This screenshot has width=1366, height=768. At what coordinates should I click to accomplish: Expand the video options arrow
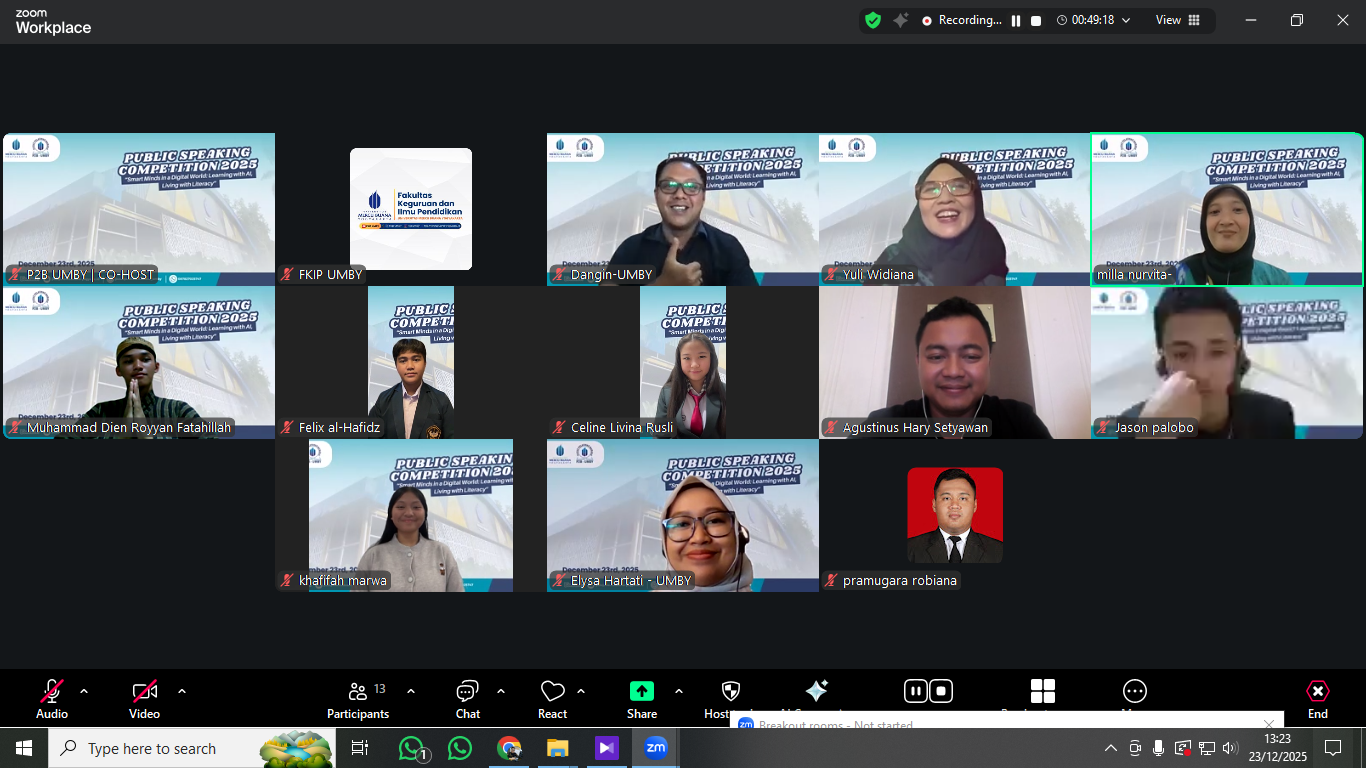(182, 691)
